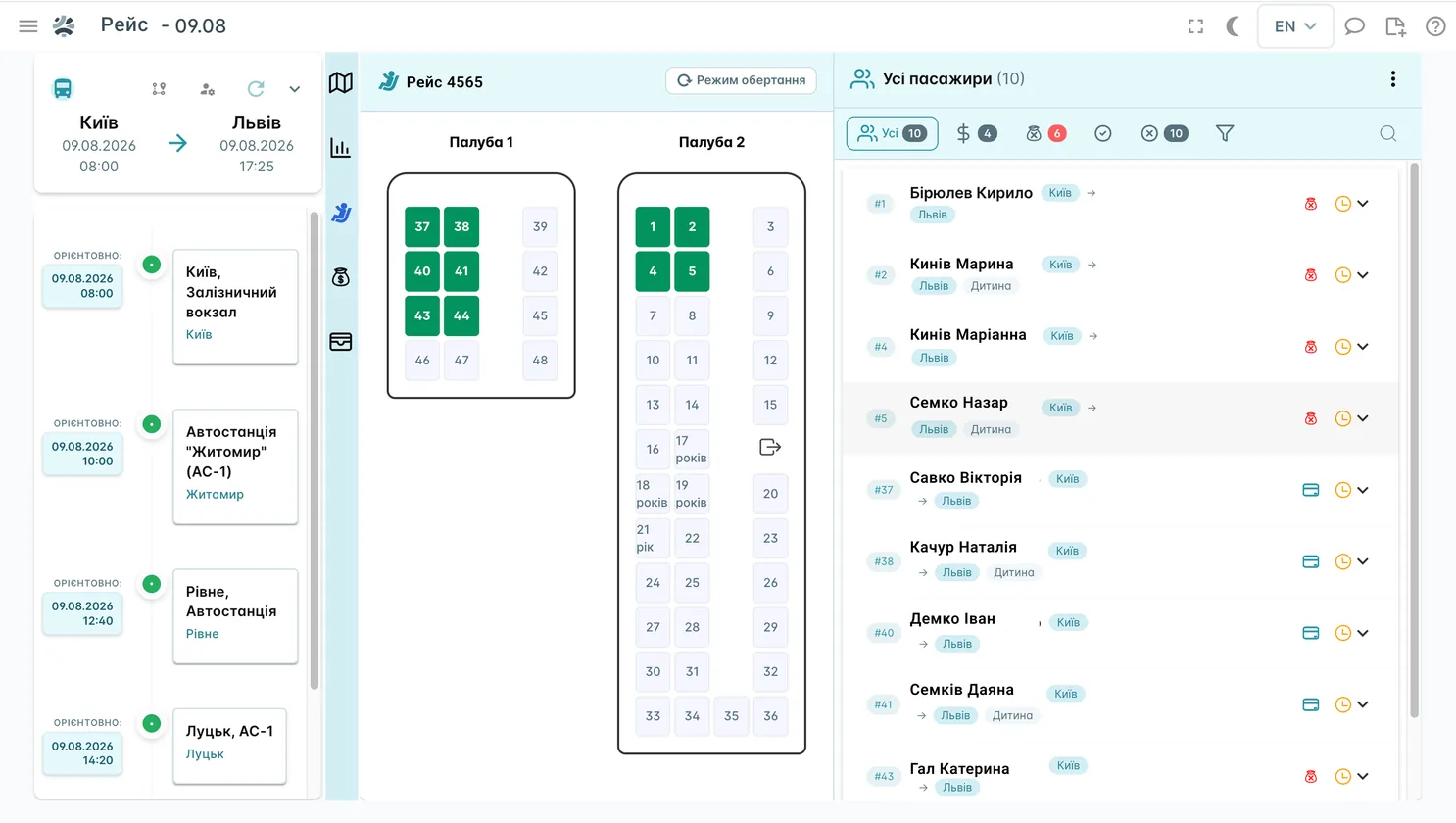The height and width of the screenshot is (823, 1456).
Task: Click the bus icon in trip card
Action: (x=63, y=89)
